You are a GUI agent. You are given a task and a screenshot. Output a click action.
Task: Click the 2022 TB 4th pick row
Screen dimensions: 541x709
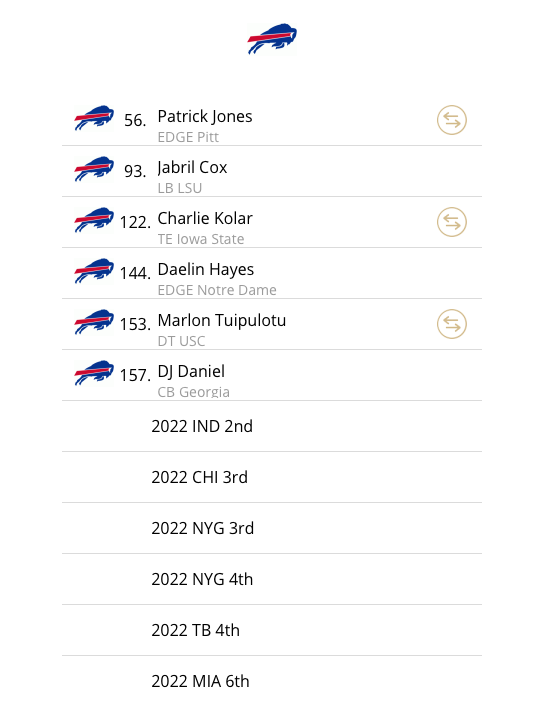pyautogui.click(x=272, y=630)
